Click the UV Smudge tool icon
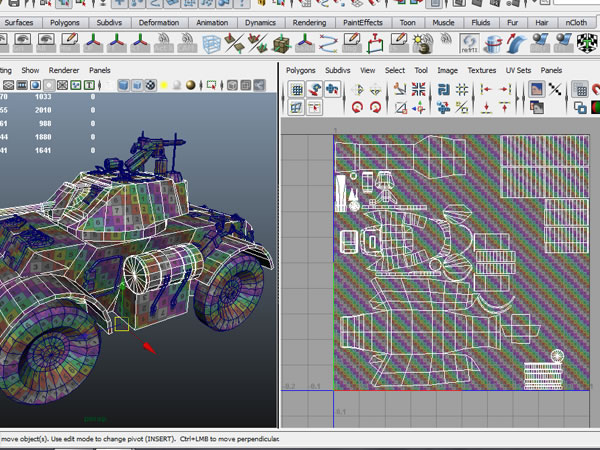The image size is (600, 450). (297, 108)
